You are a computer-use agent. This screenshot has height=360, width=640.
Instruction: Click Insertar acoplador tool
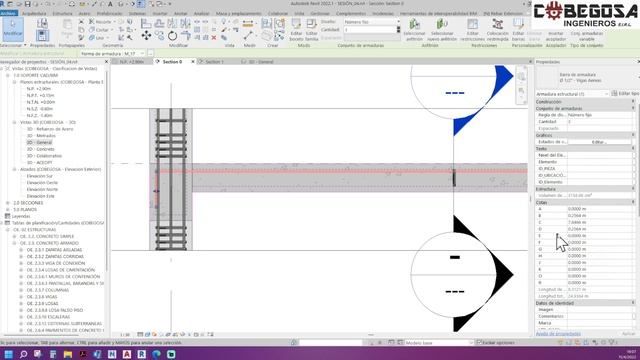coord(556,36)
